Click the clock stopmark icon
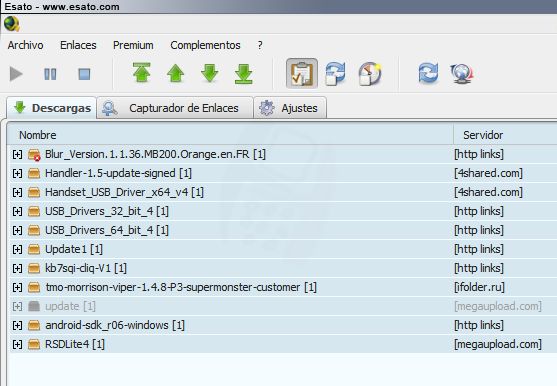 pyautogui.click(x=370, y=74)
